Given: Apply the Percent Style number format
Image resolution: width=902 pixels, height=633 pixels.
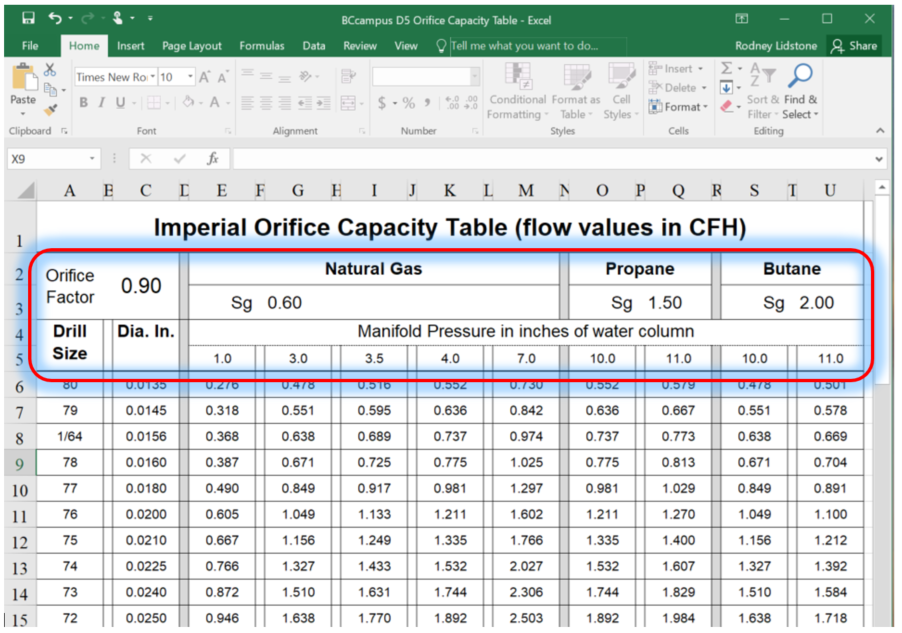Looking at the screenshot, I should click(x=408, y=102).
